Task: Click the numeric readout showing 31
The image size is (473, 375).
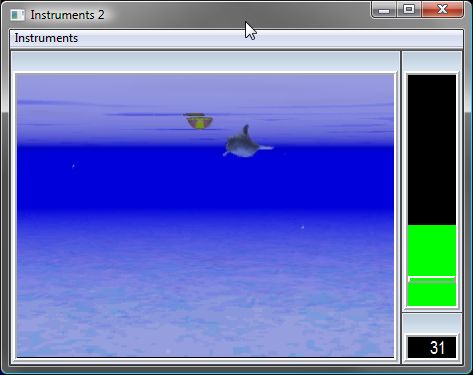Action: 432,347
